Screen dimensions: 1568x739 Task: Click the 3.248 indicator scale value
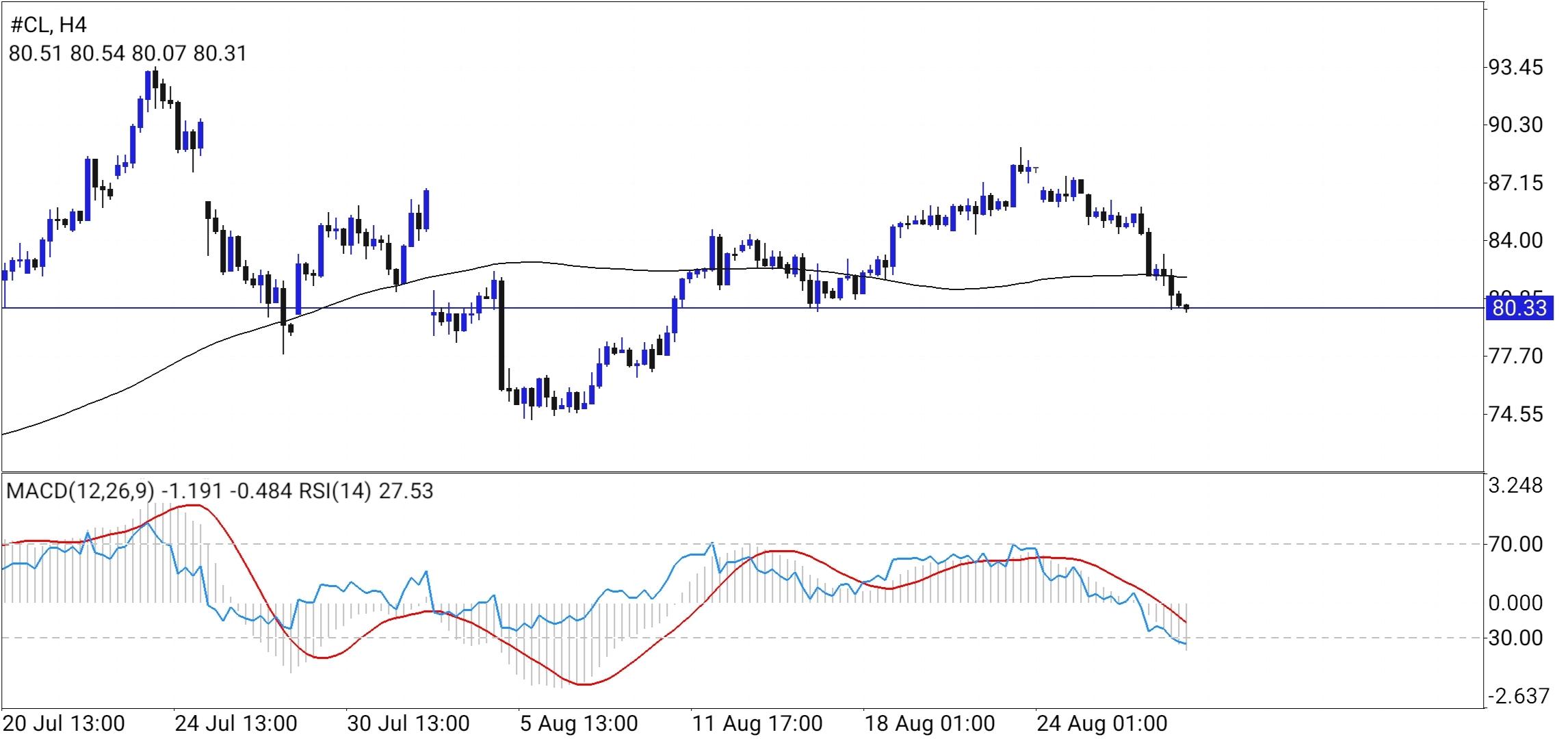tap(1515, 486)
